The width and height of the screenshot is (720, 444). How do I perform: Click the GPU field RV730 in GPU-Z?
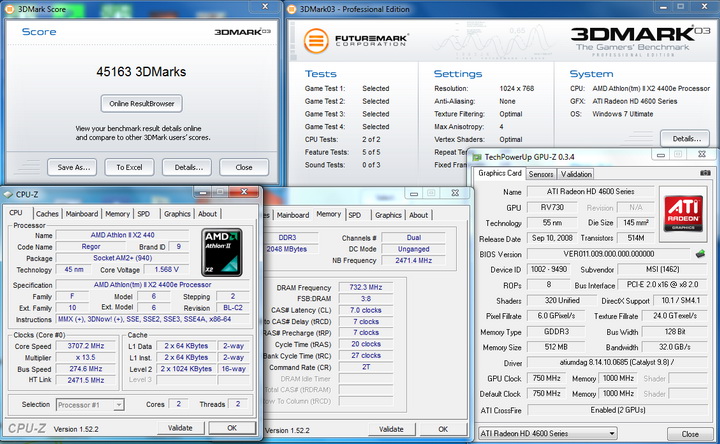[552, 207]
